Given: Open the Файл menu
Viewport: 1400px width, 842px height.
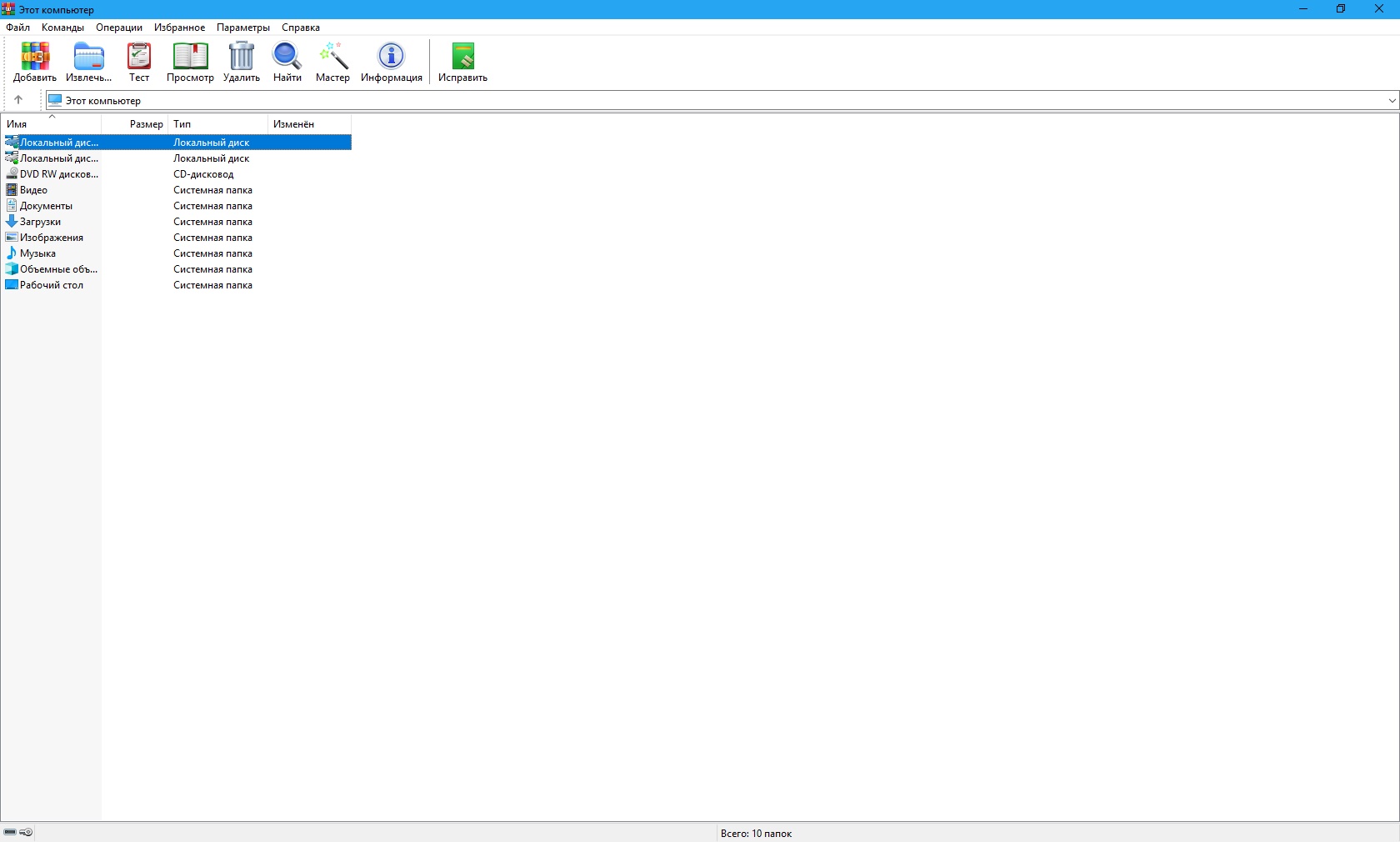Looking at the screenshot, I should [x=18, y=28].
